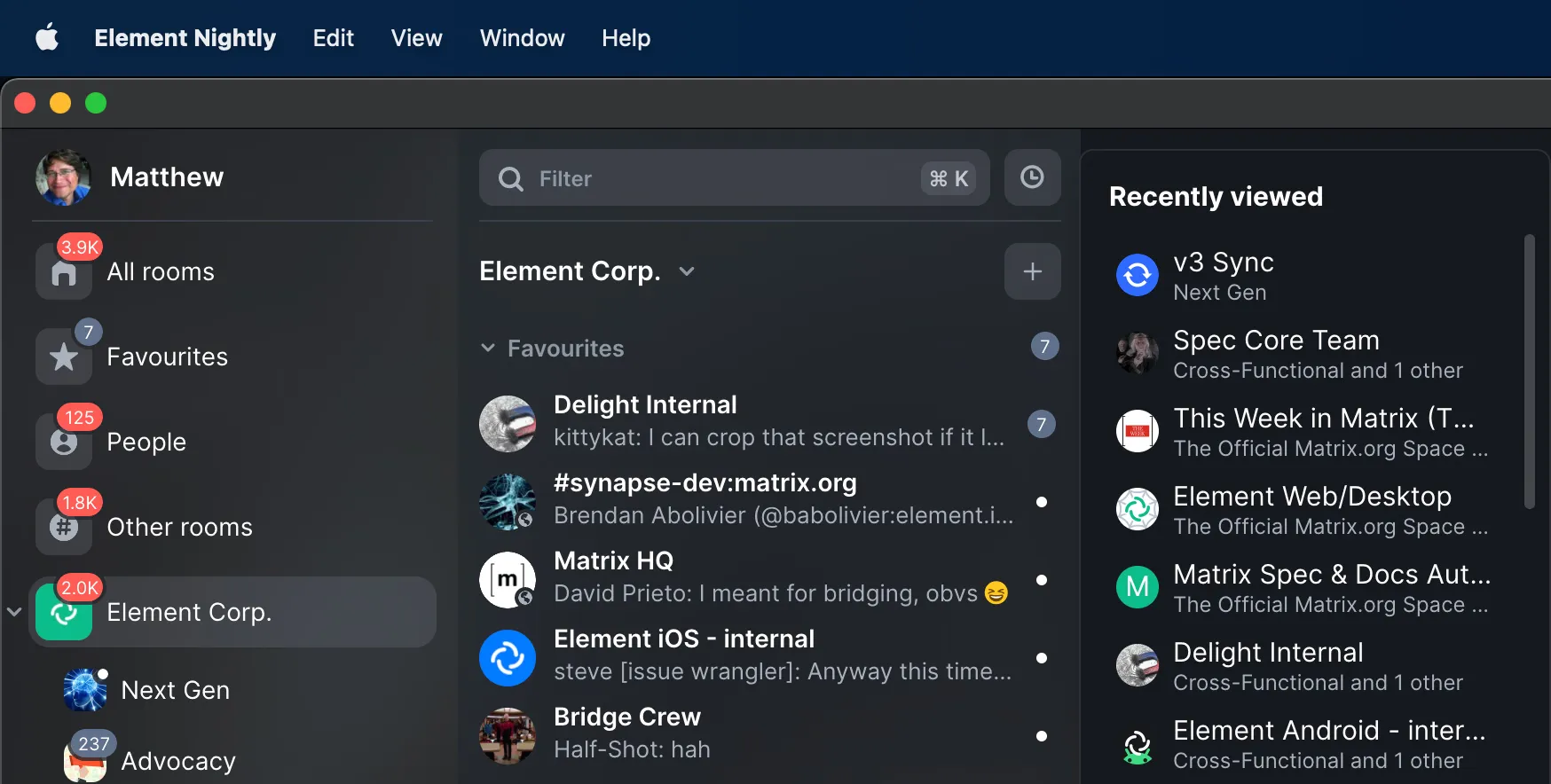Select the People contact icon

click(64, 442)
